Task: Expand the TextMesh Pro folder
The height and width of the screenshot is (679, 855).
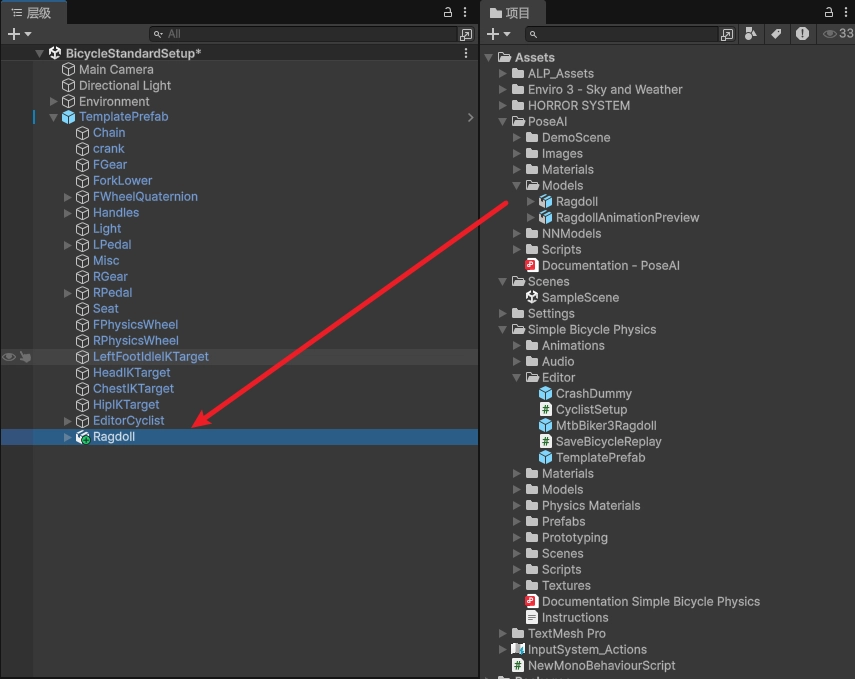Action: point(503,633)
